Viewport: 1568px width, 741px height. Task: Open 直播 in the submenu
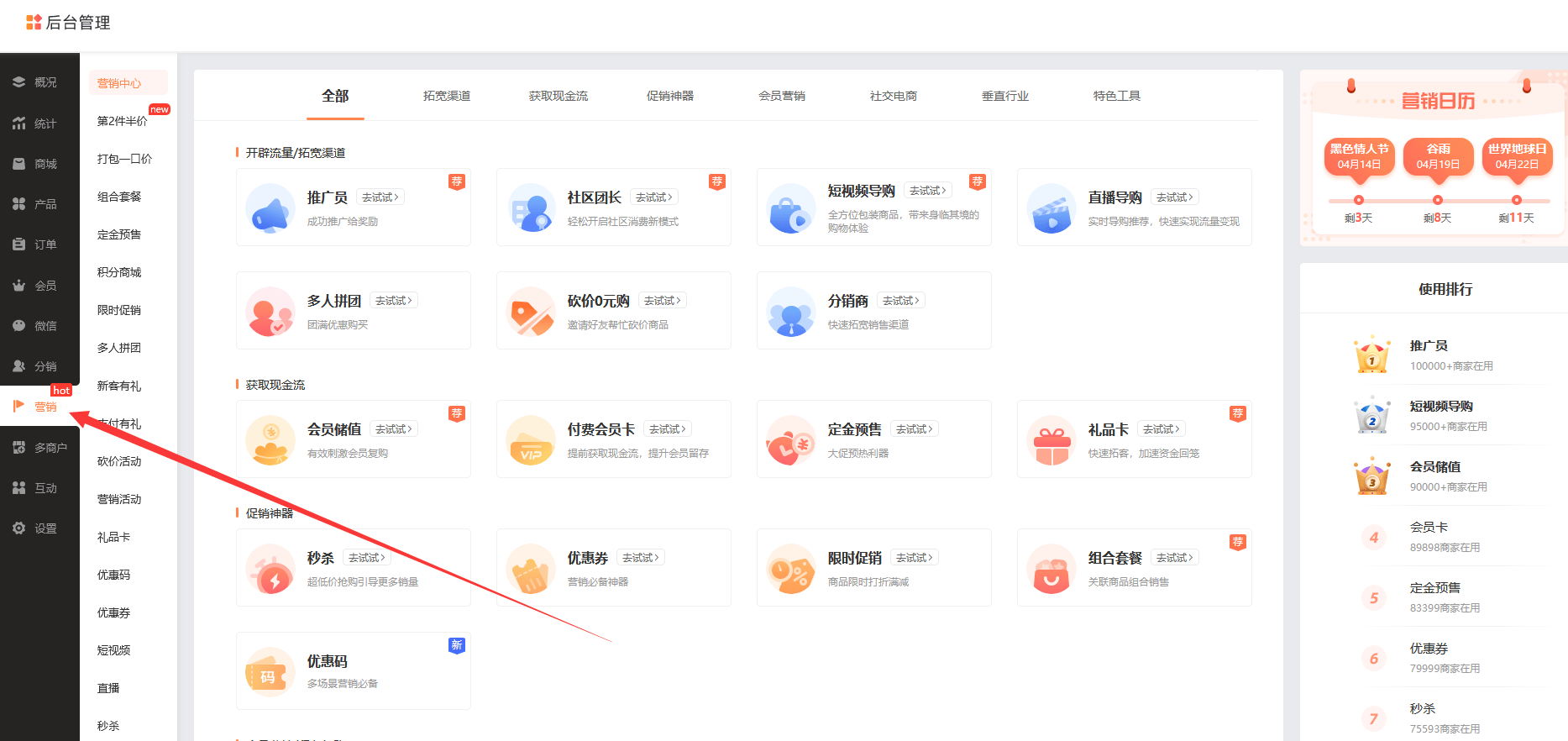[x=108, y=688]
